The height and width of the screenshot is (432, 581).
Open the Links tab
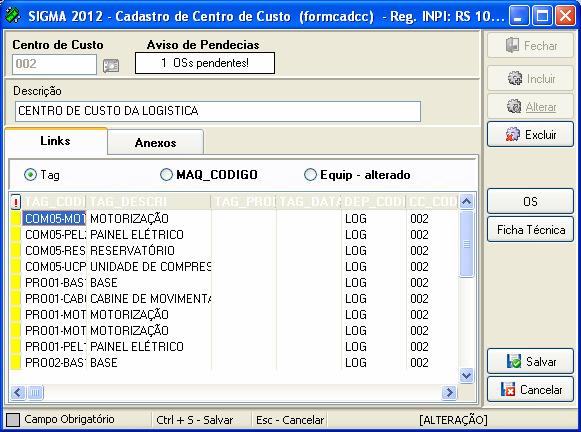tap(56, 141)
